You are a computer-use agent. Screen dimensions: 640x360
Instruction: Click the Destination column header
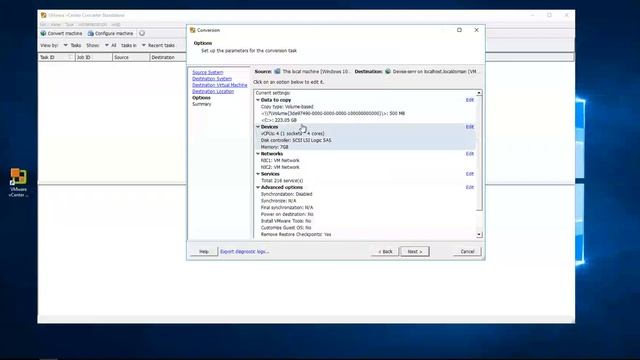click(x=168, y=58)
